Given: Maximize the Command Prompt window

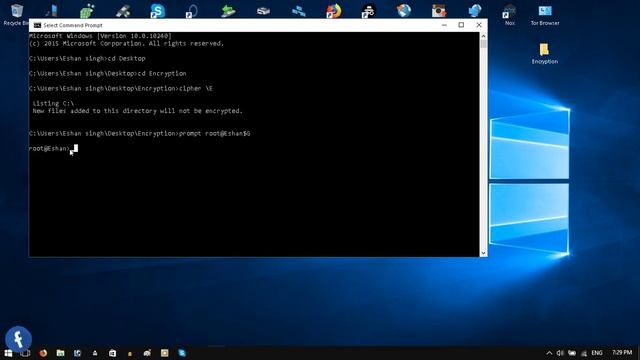Looking at the screenshot, I should (461, 25).
